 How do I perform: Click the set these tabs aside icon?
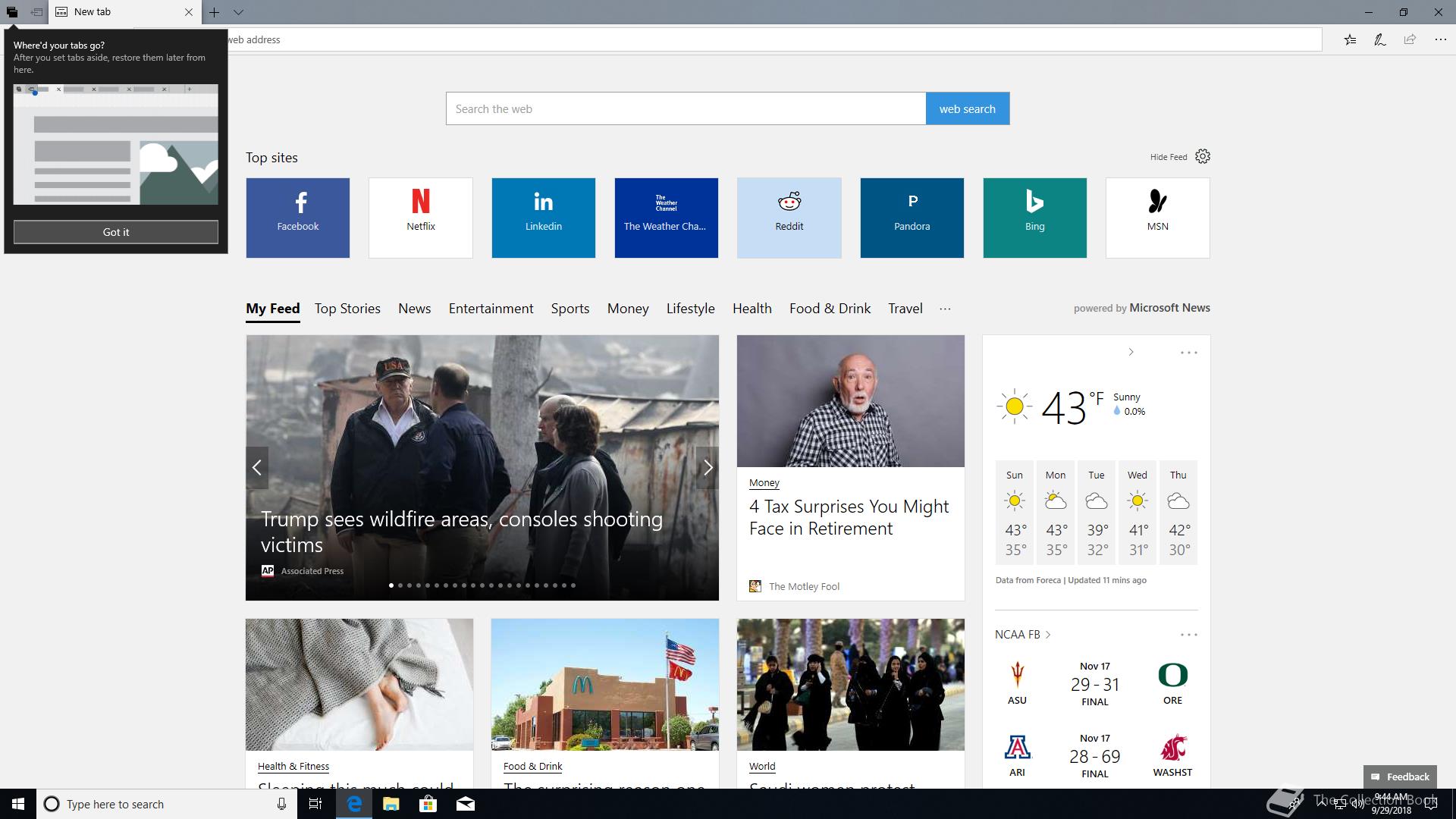point(36,12)
